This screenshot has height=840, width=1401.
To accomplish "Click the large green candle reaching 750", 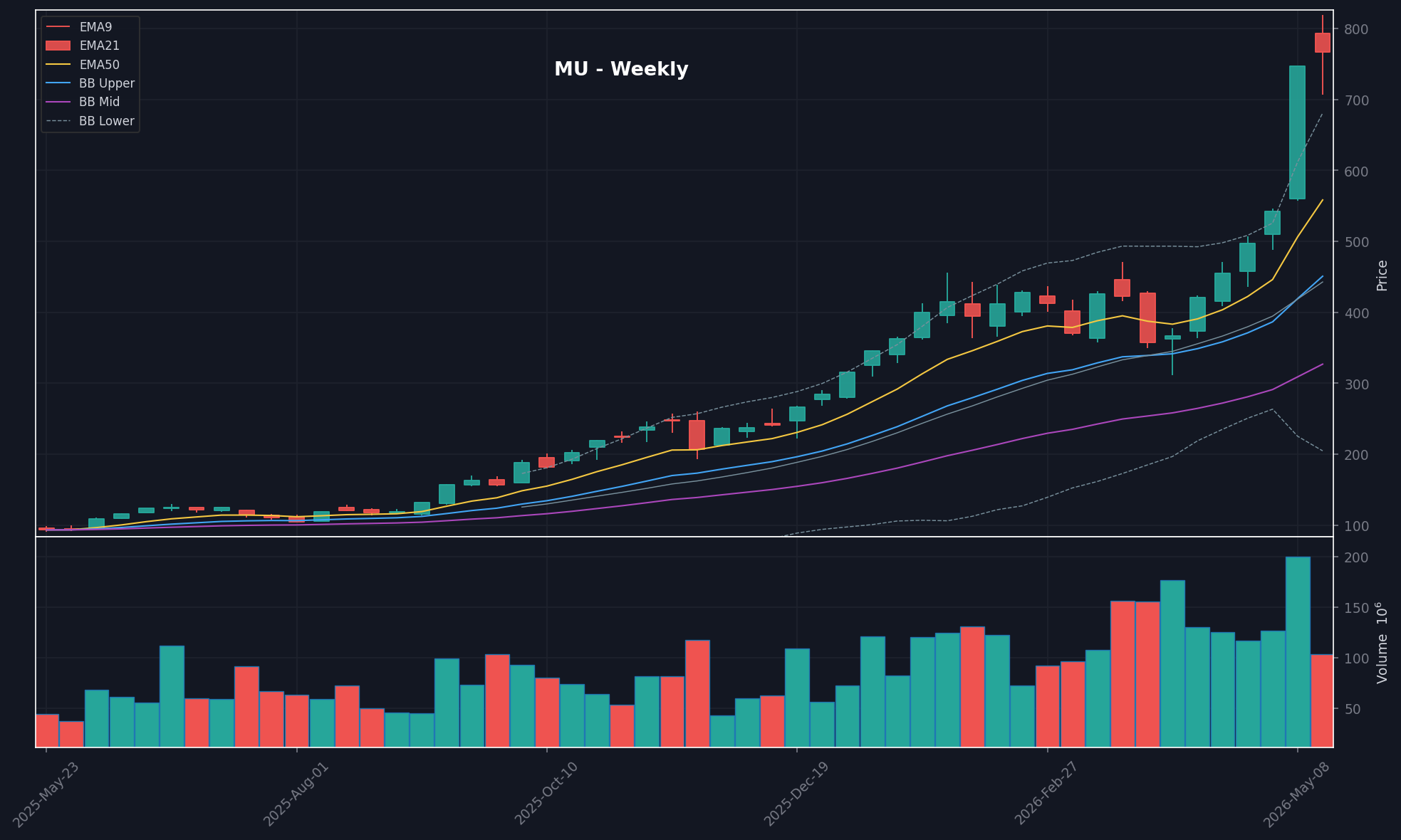I will (1297, 132).
